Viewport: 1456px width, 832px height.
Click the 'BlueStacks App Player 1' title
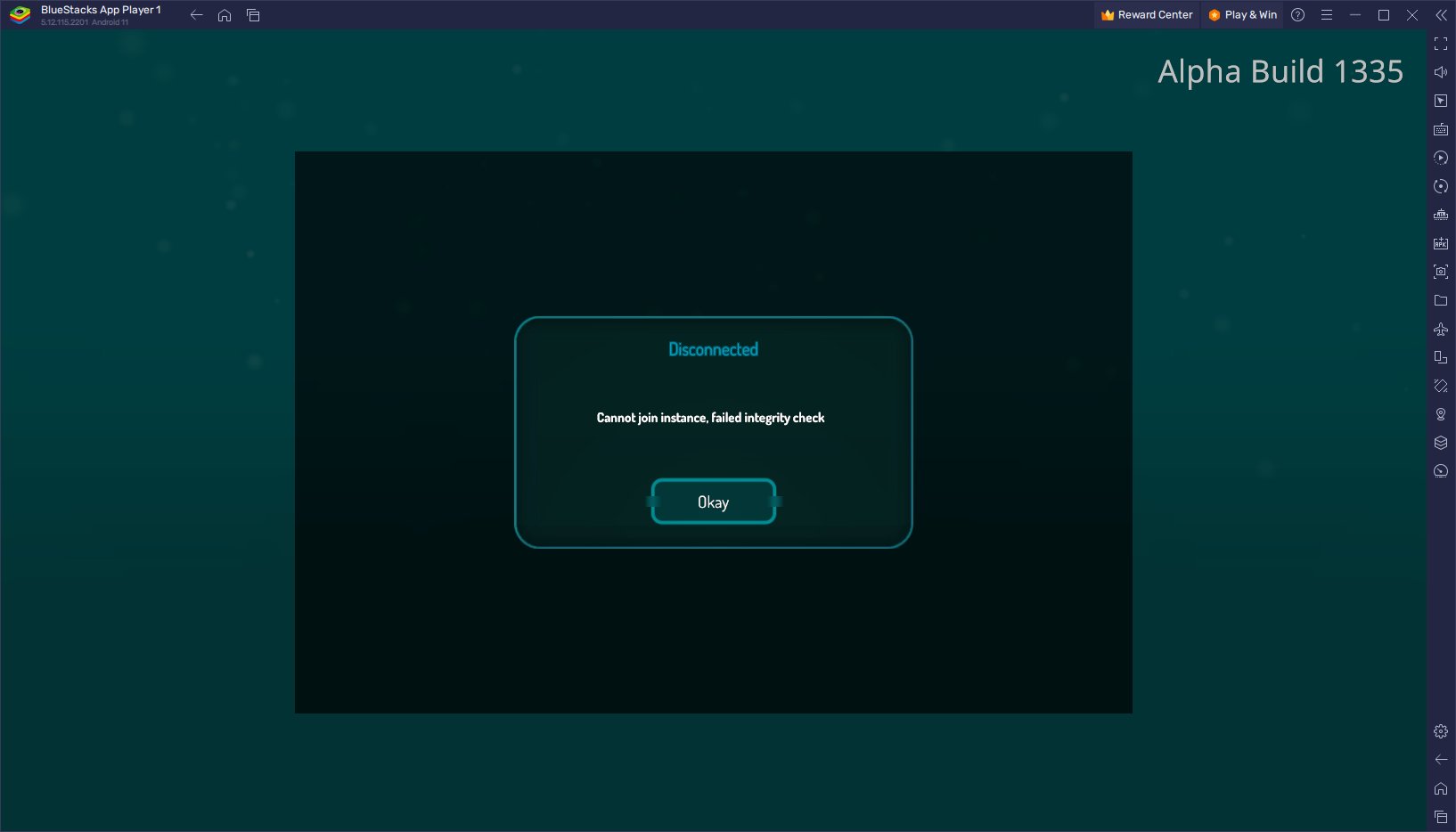[x=101, y=10]
